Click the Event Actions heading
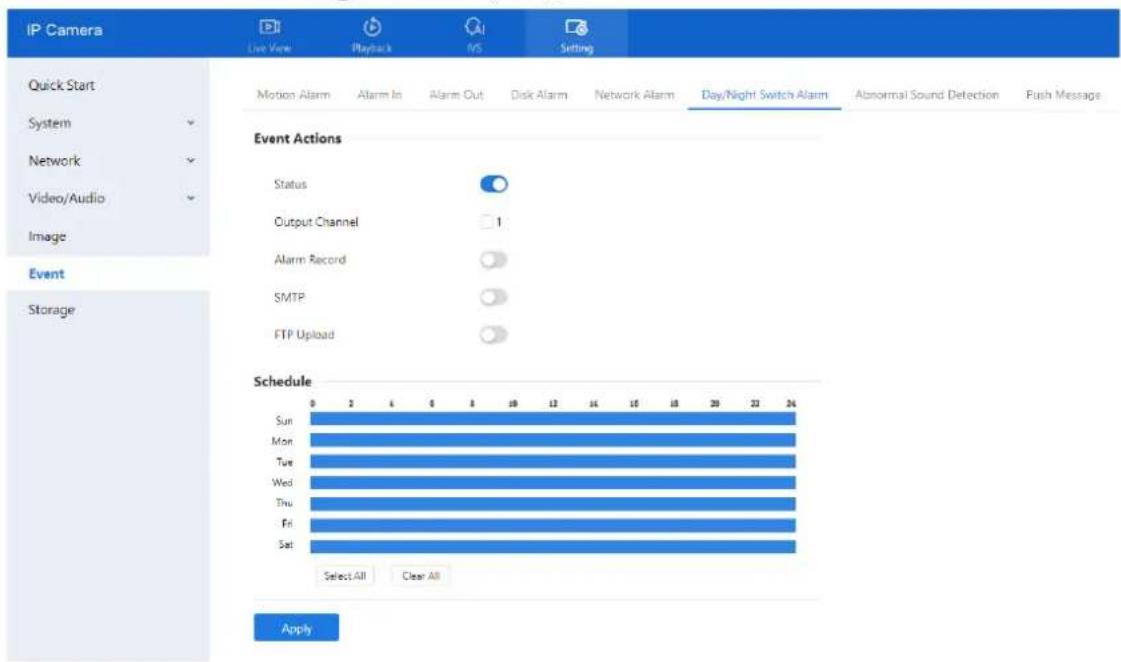The image size is (1121, 662). (297, 139)
